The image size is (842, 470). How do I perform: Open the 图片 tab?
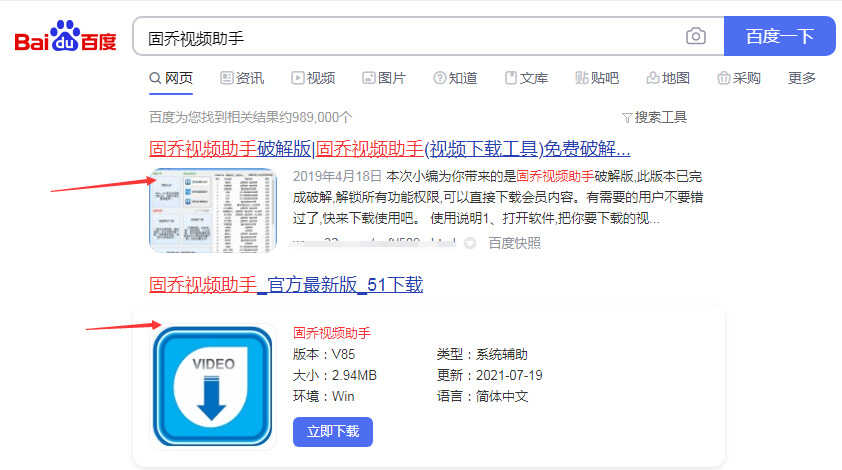pyautogui.click(x=384, y=78)
